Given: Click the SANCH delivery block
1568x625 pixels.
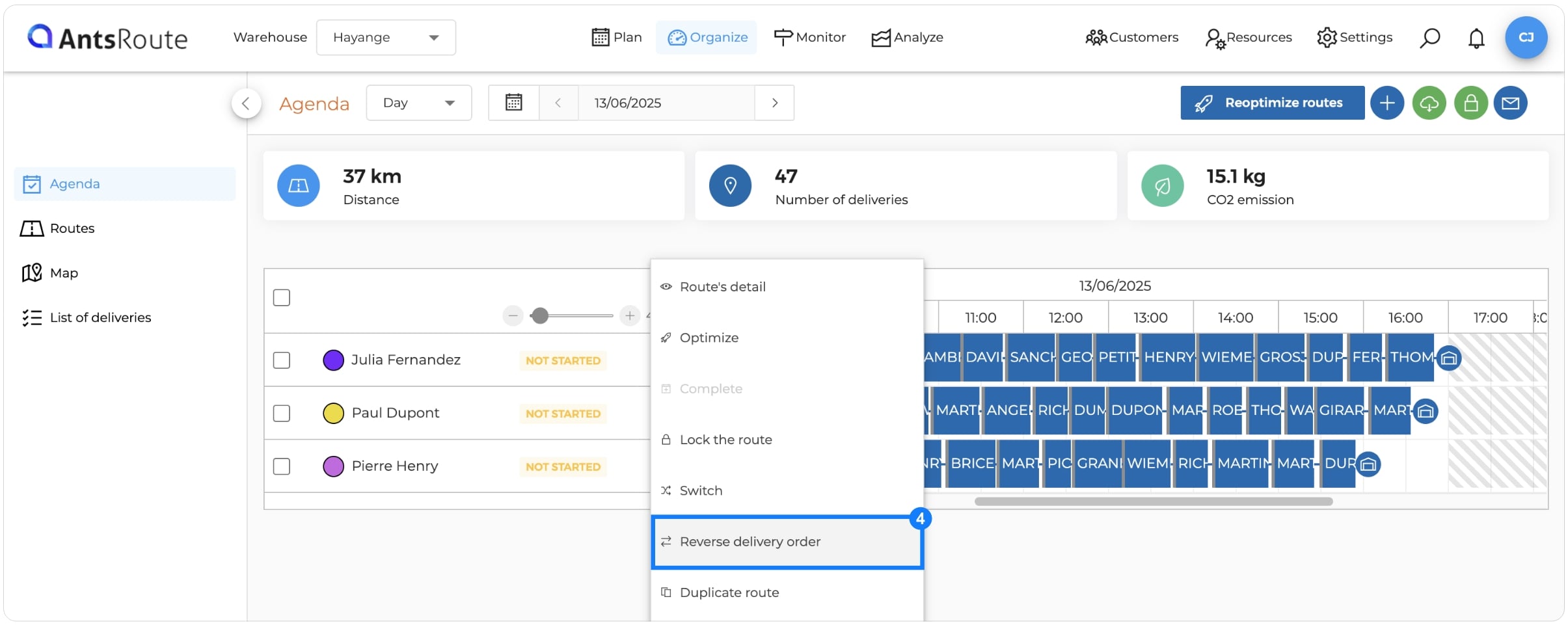Looking at the screenshot, I should [x=1031, y=357].
